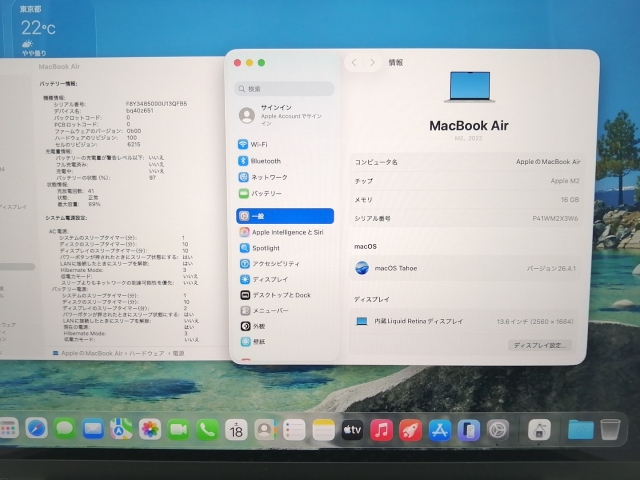Click the コンピュータ名 row
Screen dimensions: 640x480
(467, 162)
